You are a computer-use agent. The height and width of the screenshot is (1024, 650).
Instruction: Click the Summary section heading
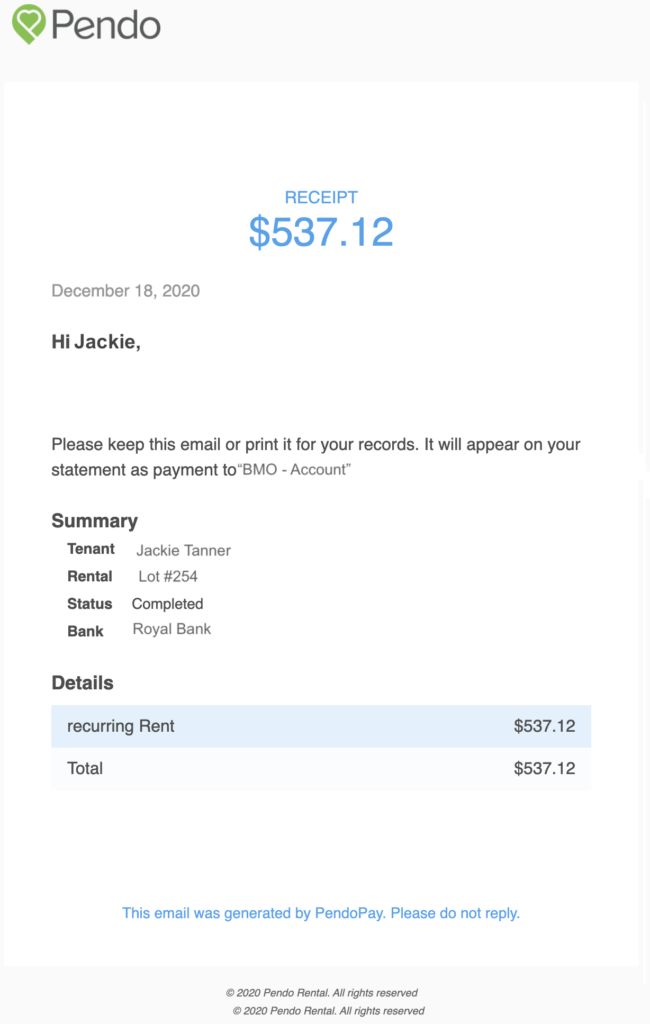tap(95, 520)
